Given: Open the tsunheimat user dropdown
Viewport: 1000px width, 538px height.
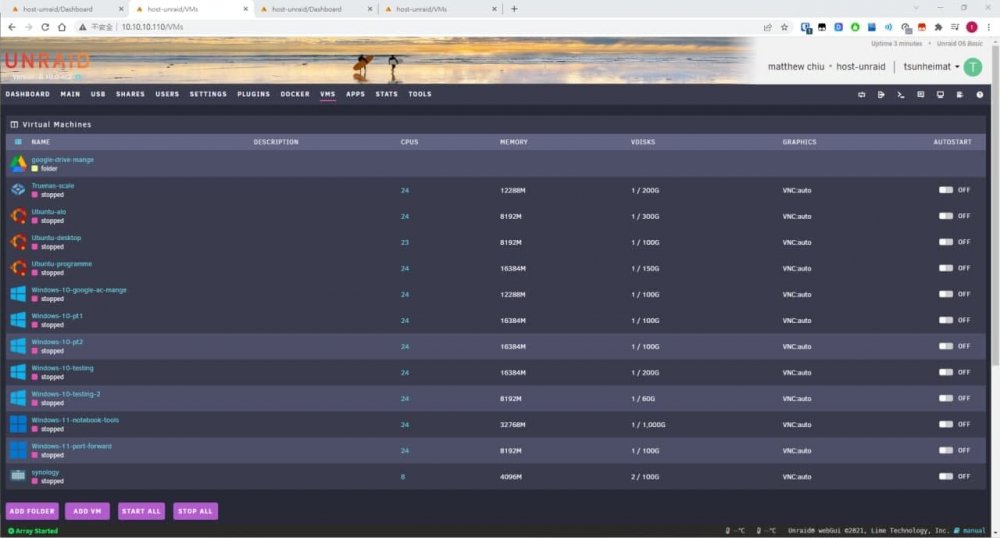Looking at the screenshot, I should (x=931, y=66).
